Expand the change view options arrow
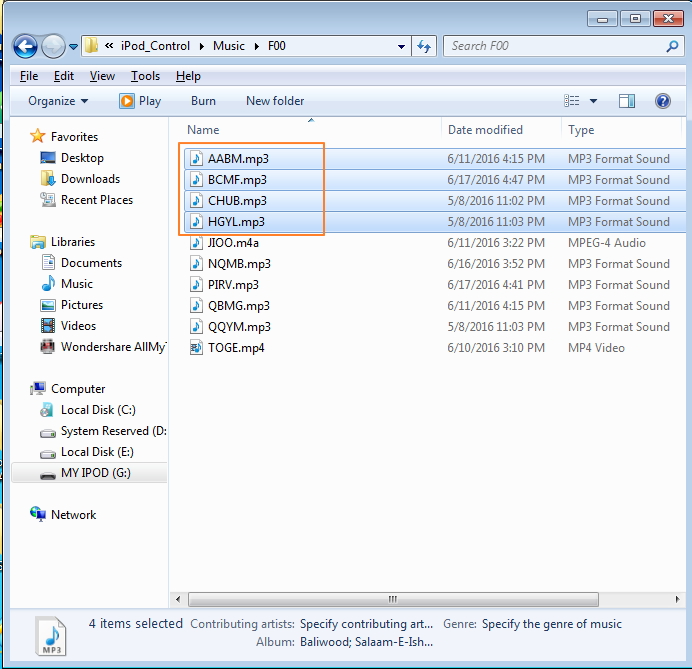The image size is (692, 669). [x=593, y=101]
